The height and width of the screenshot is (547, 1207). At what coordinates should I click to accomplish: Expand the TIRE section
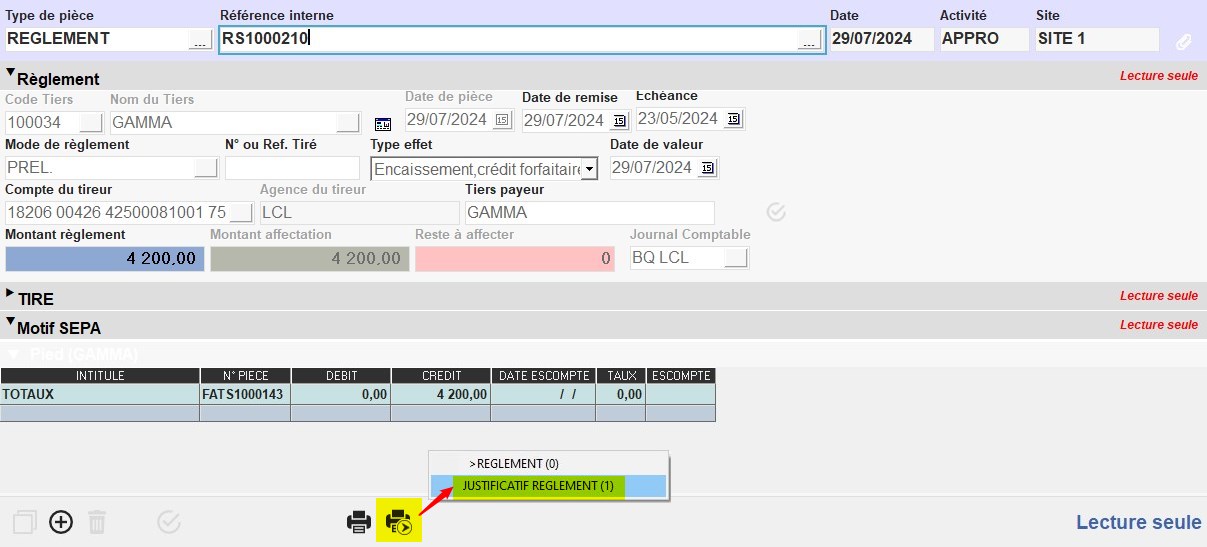[11, 296]
